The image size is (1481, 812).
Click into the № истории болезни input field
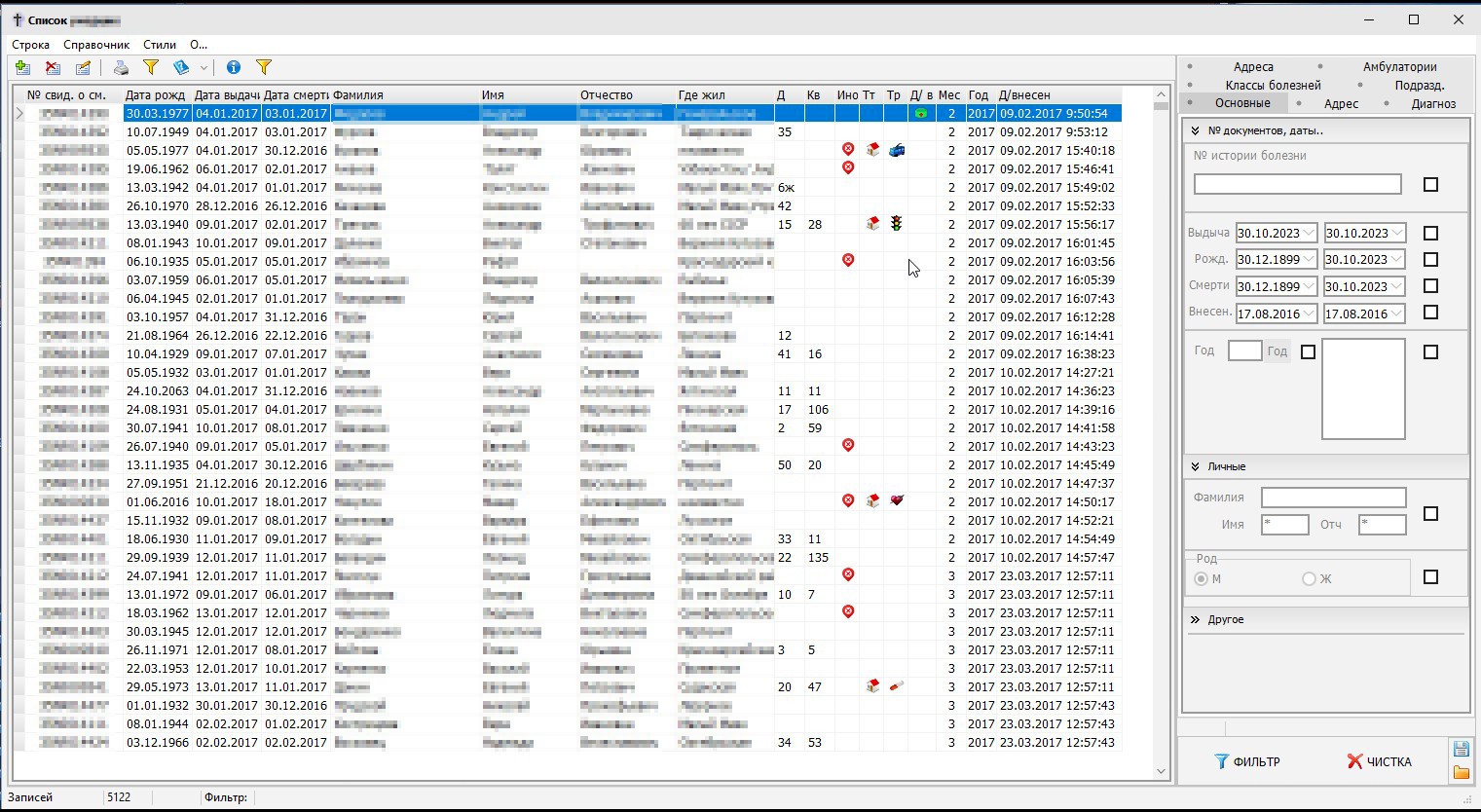pos(1298,184)
